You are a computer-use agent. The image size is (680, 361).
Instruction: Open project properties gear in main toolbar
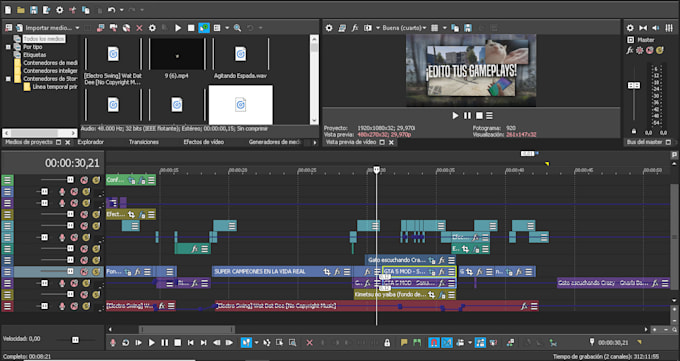(x=59, y=10)
